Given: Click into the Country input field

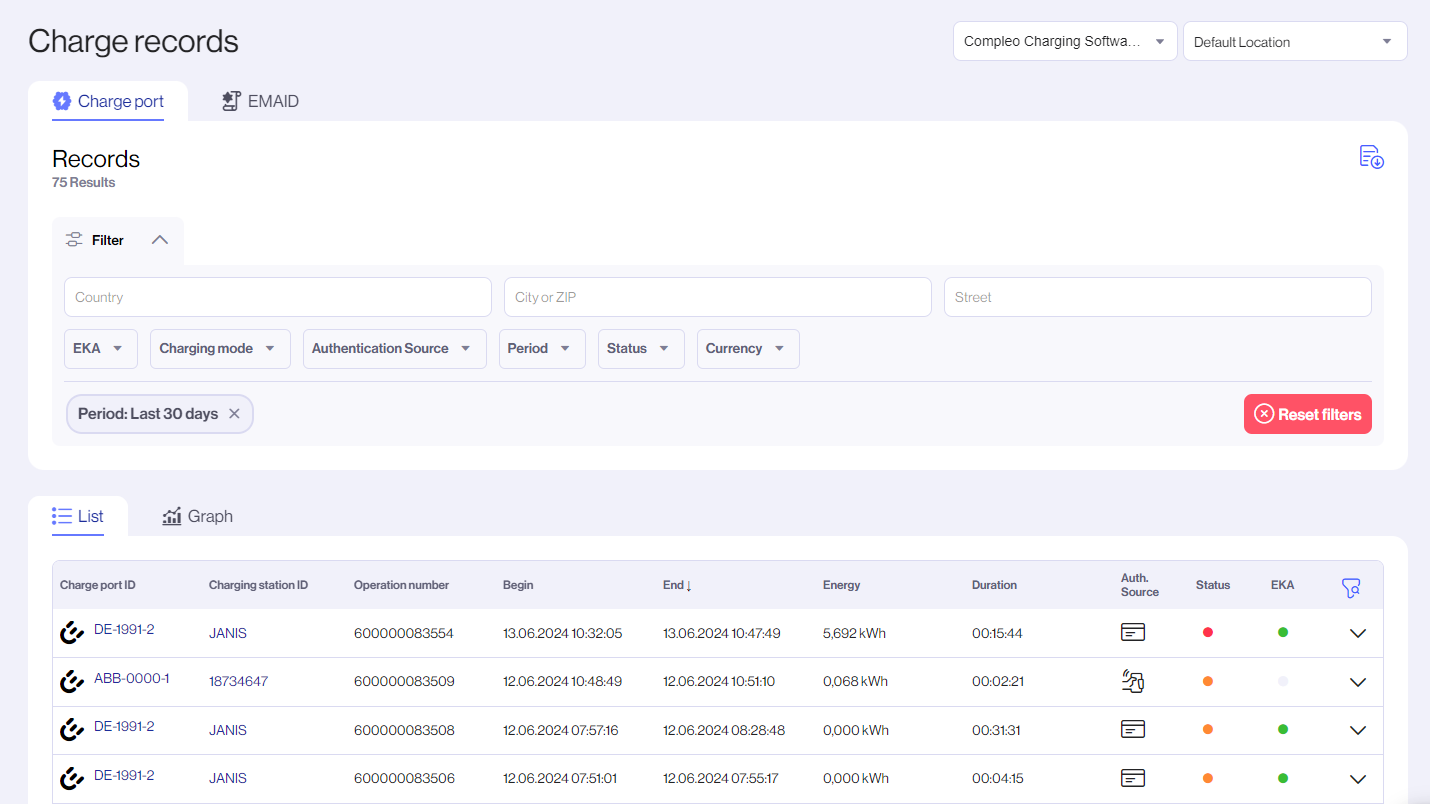Looking at the screenshot, I should [277, 297].
